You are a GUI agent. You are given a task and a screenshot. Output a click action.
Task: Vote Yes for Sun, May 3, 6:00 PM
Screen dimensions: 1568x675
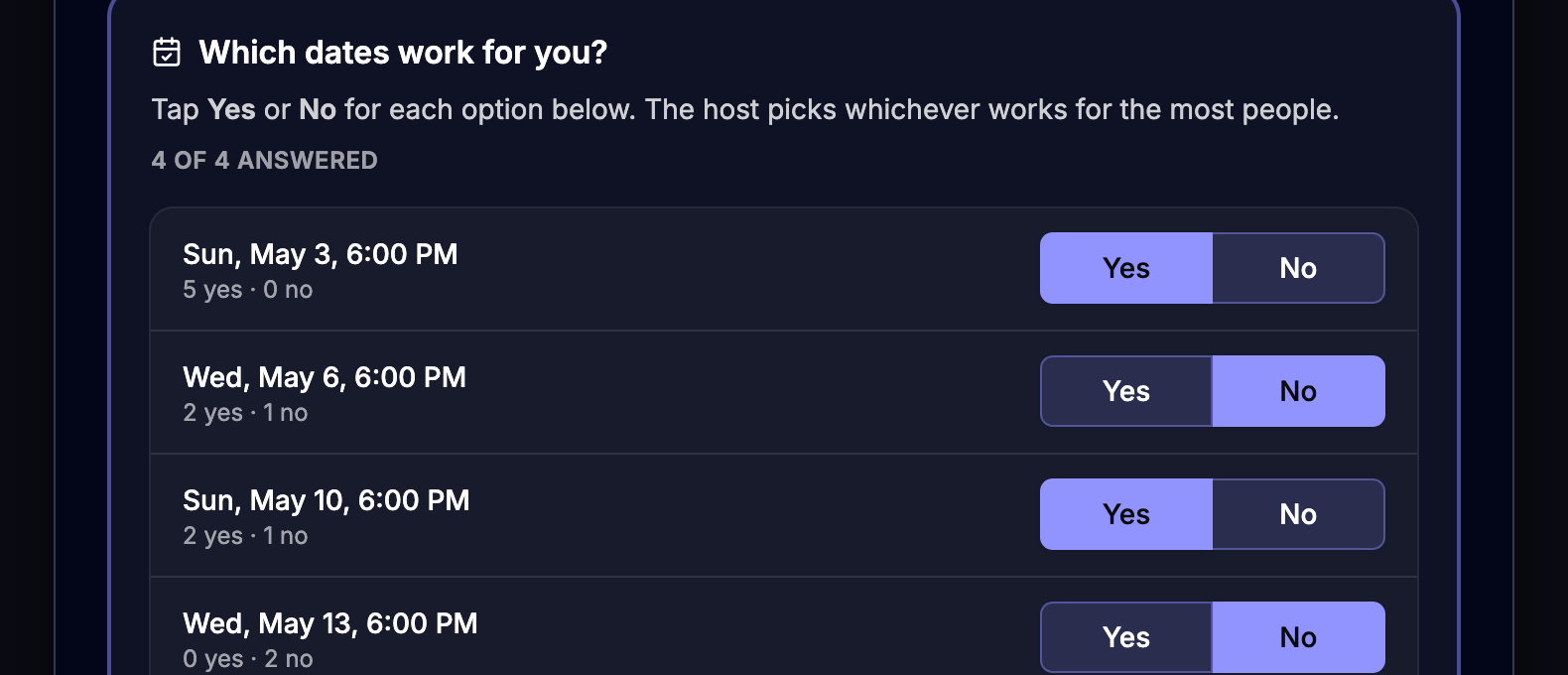1125,267
